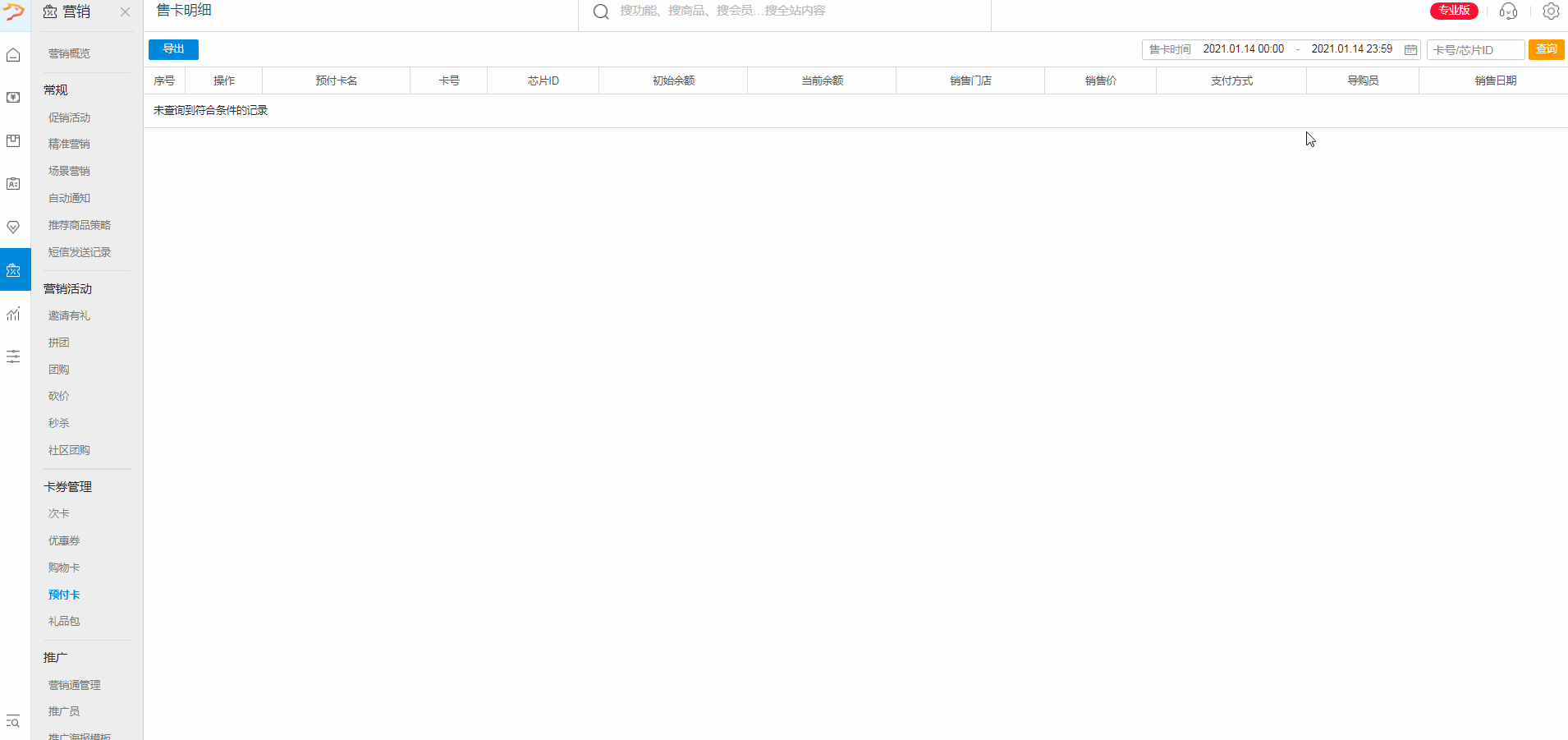
Task: Open 自动通知 menu item
Action: 69,198
